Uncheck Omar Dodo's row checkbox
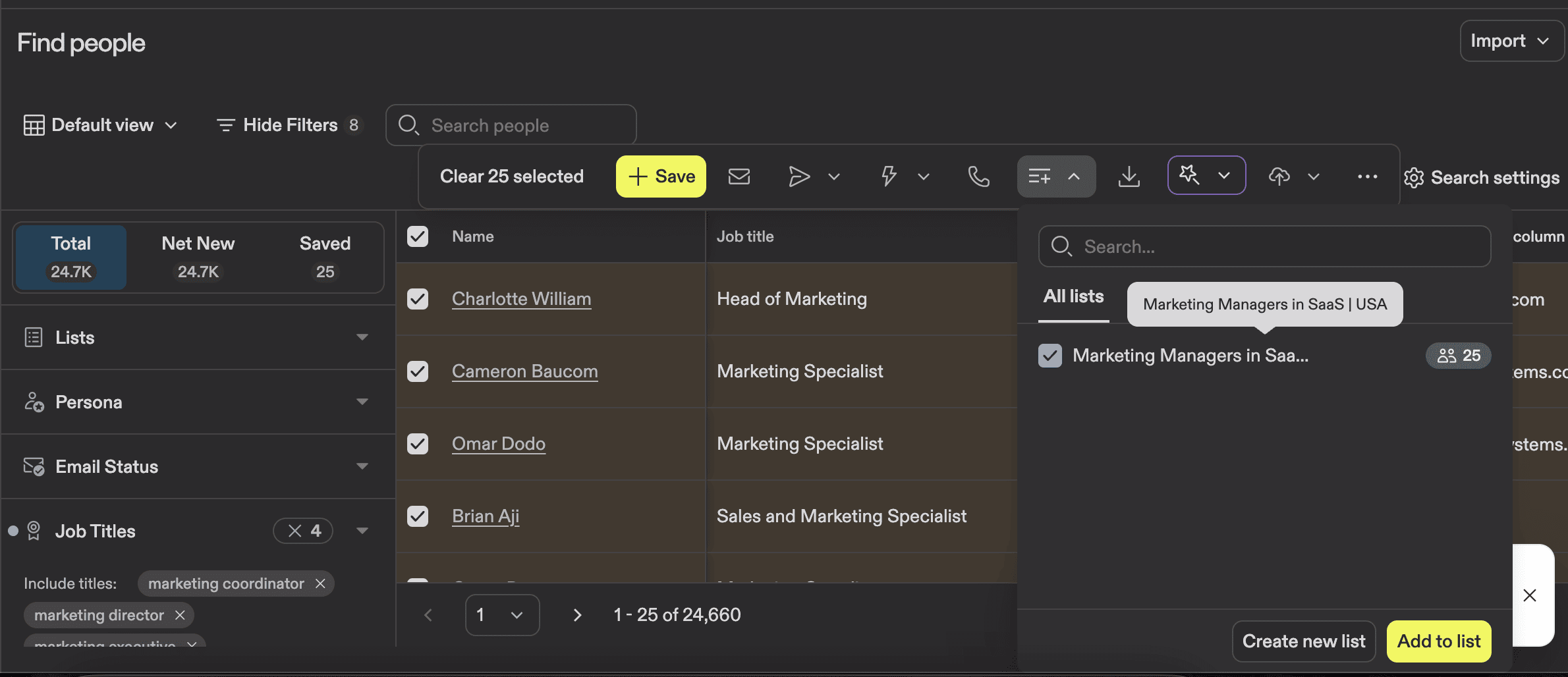 [x=418, y=444]
